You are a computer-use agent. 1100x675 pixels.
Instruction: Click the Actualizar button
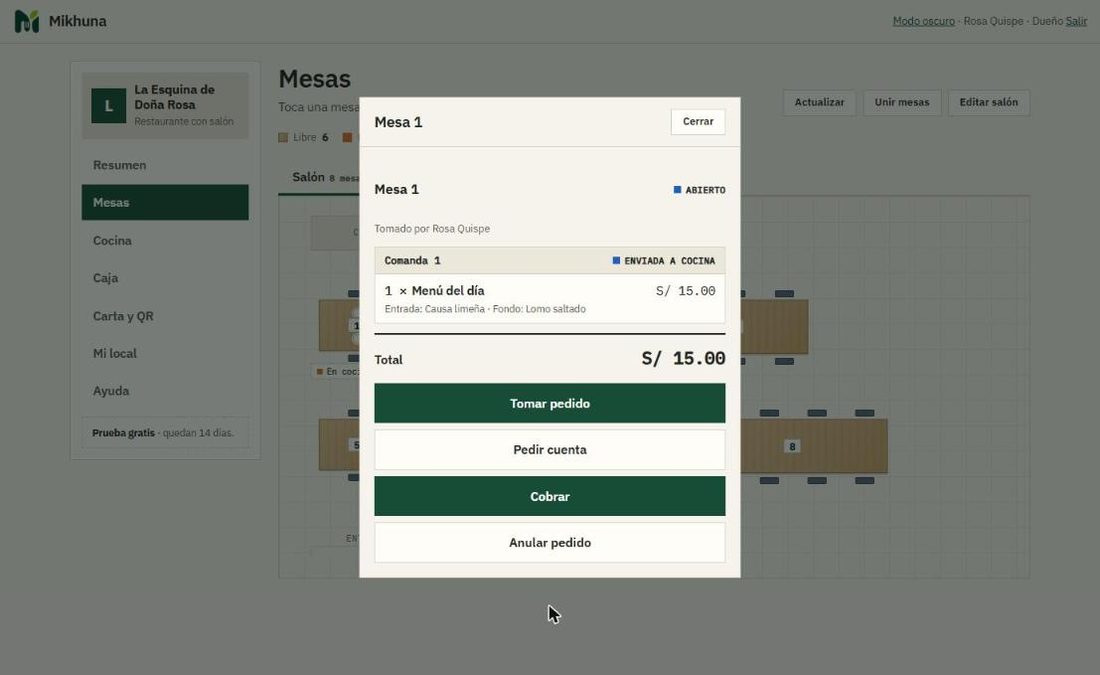[x=819, y=102]
